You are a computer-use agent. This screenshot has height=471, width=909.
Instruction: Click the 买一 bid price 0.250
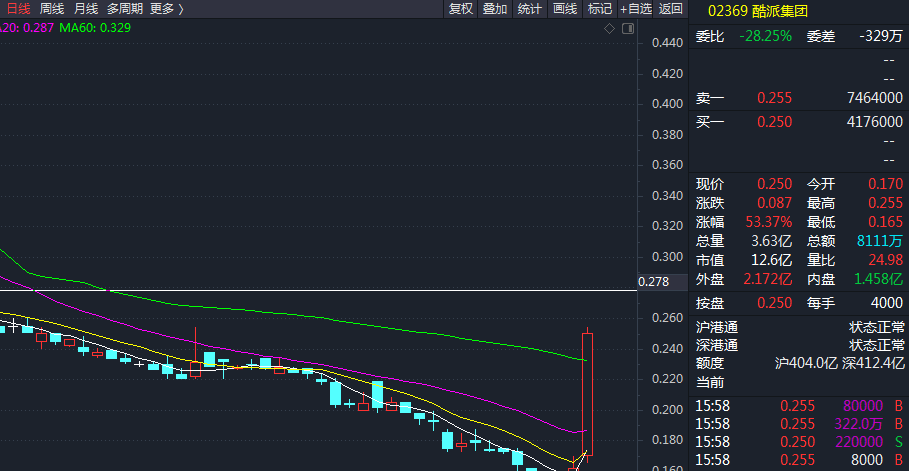[x=774, y=122]
